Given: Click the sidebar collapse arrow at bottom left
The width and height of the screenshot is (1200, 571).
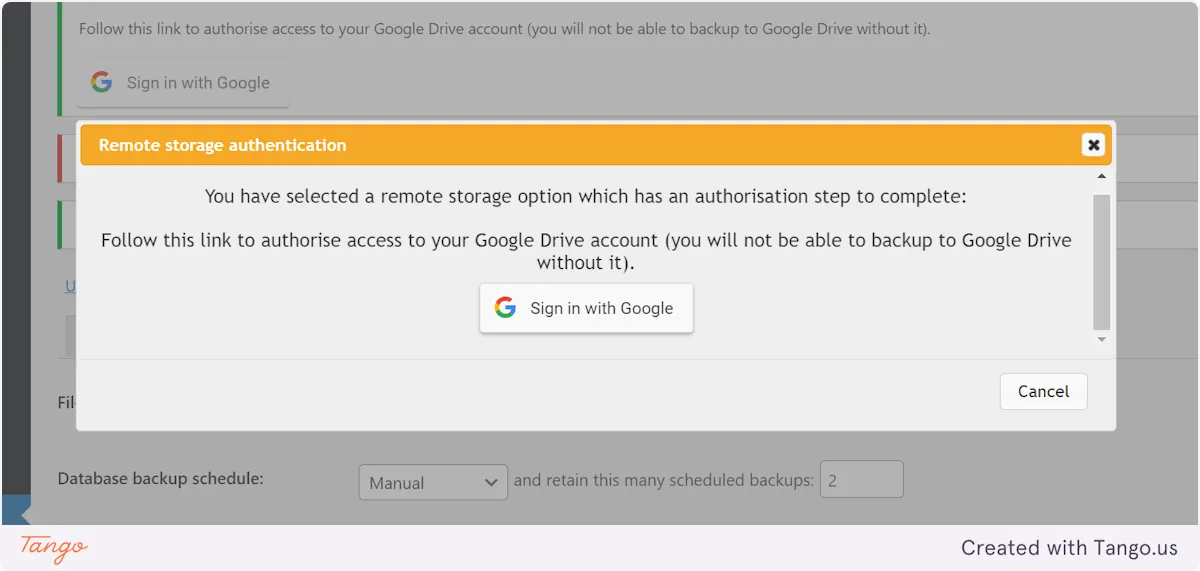Looking at the screenshot, I should 17,510.
